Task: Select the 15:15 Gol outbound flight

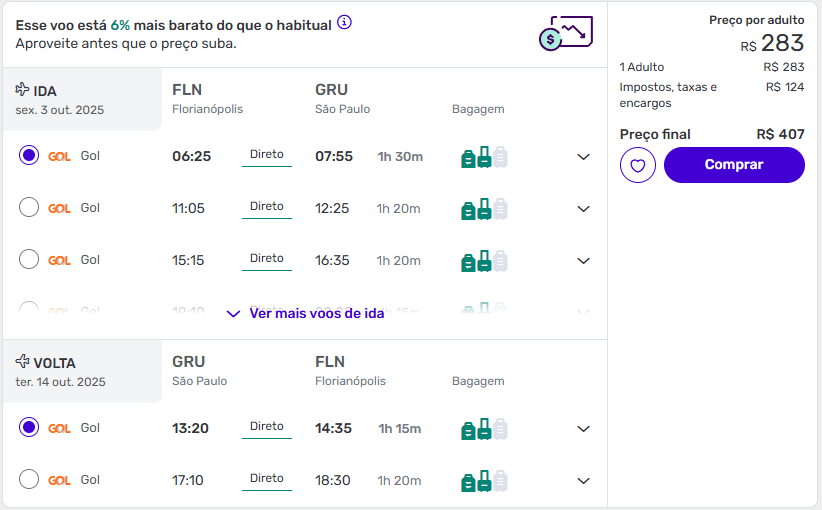Action: coord(29,259)
